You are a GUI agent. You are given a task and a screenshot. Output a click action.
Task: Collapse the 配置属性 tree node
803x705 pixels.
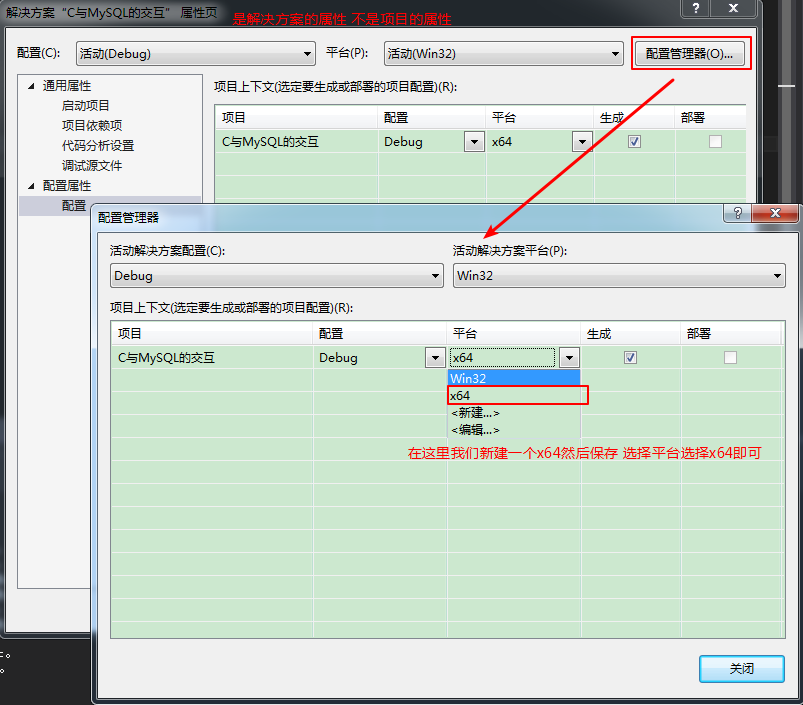(30, 186)
